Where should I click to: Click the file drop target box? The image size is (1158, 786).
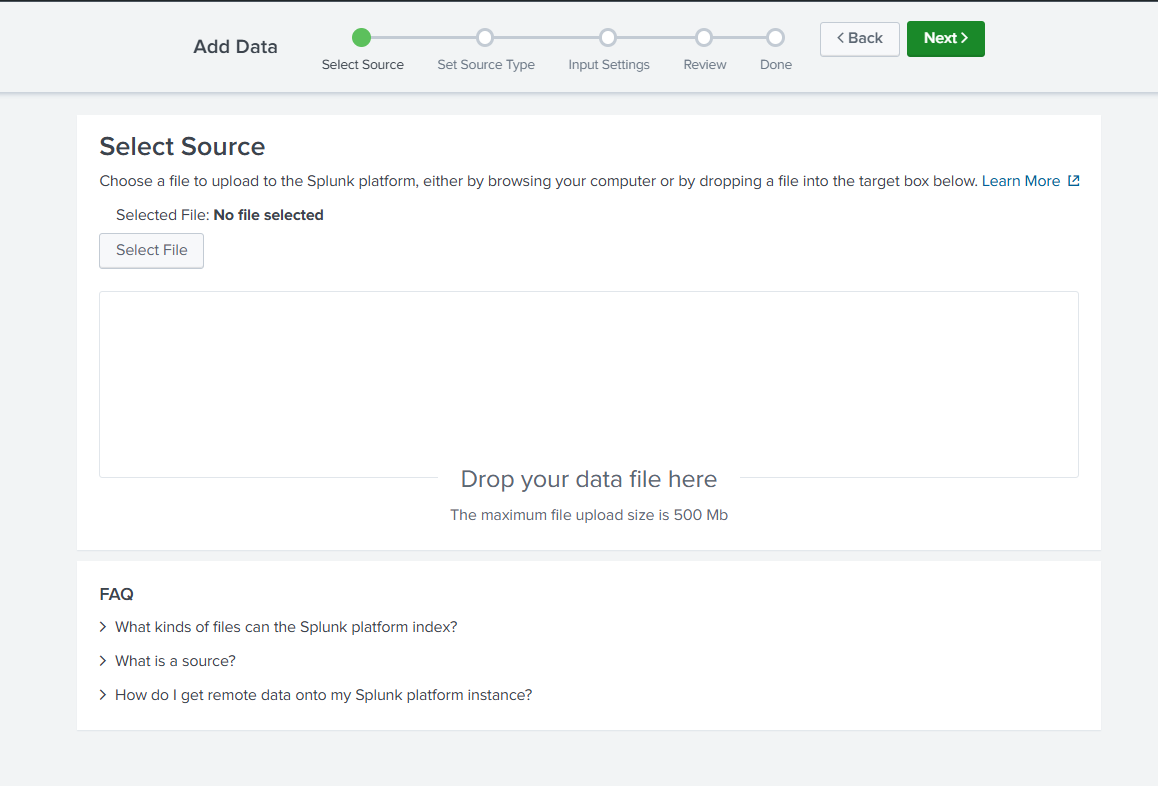point(589,384)
